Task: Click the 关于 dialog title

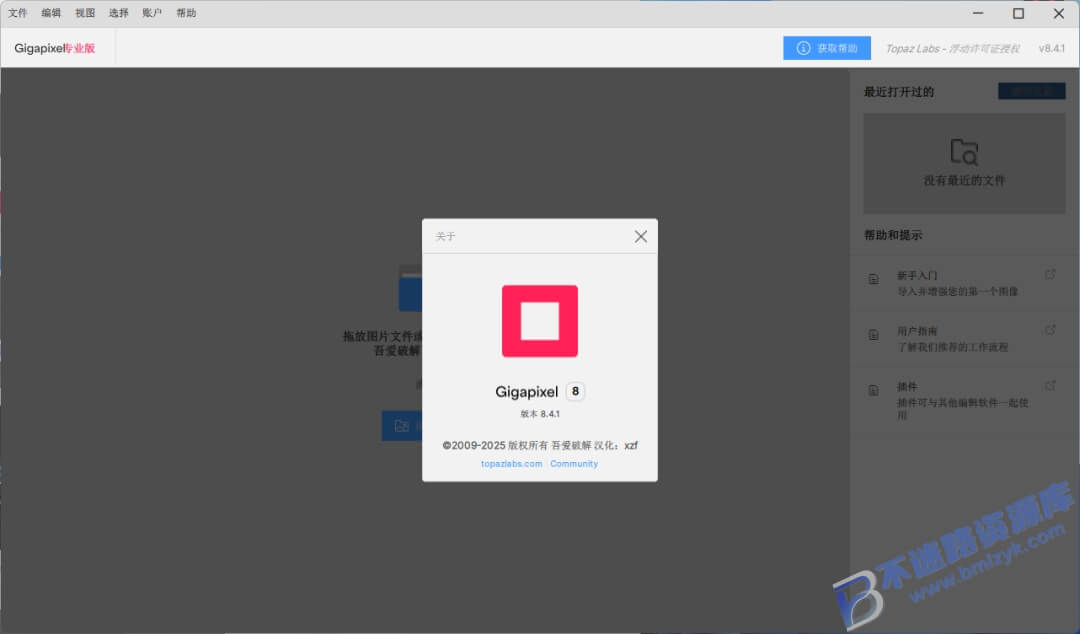Action: 446,236
